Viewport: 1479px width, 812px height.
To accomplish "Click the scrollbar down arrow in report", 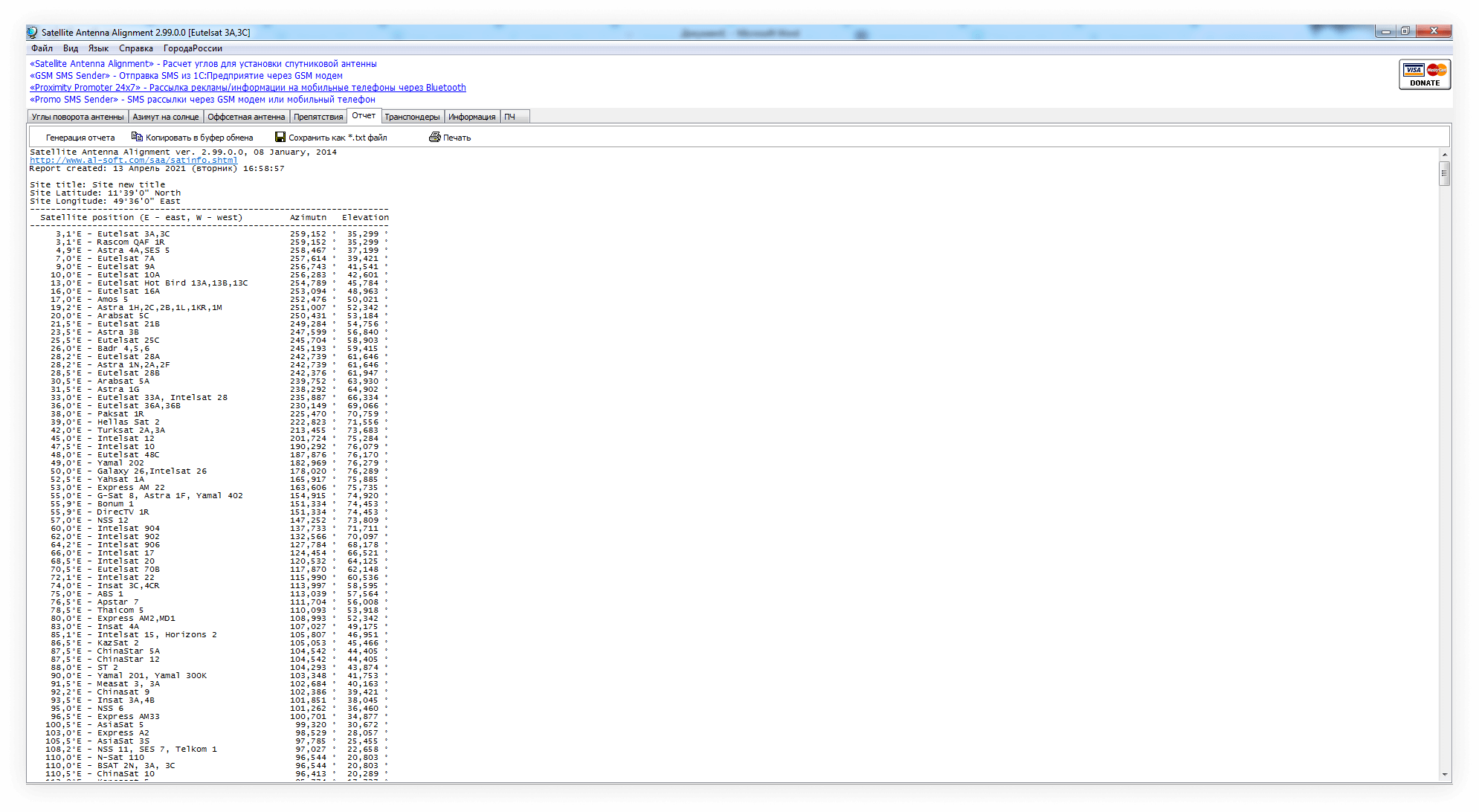I will 1444,775.
